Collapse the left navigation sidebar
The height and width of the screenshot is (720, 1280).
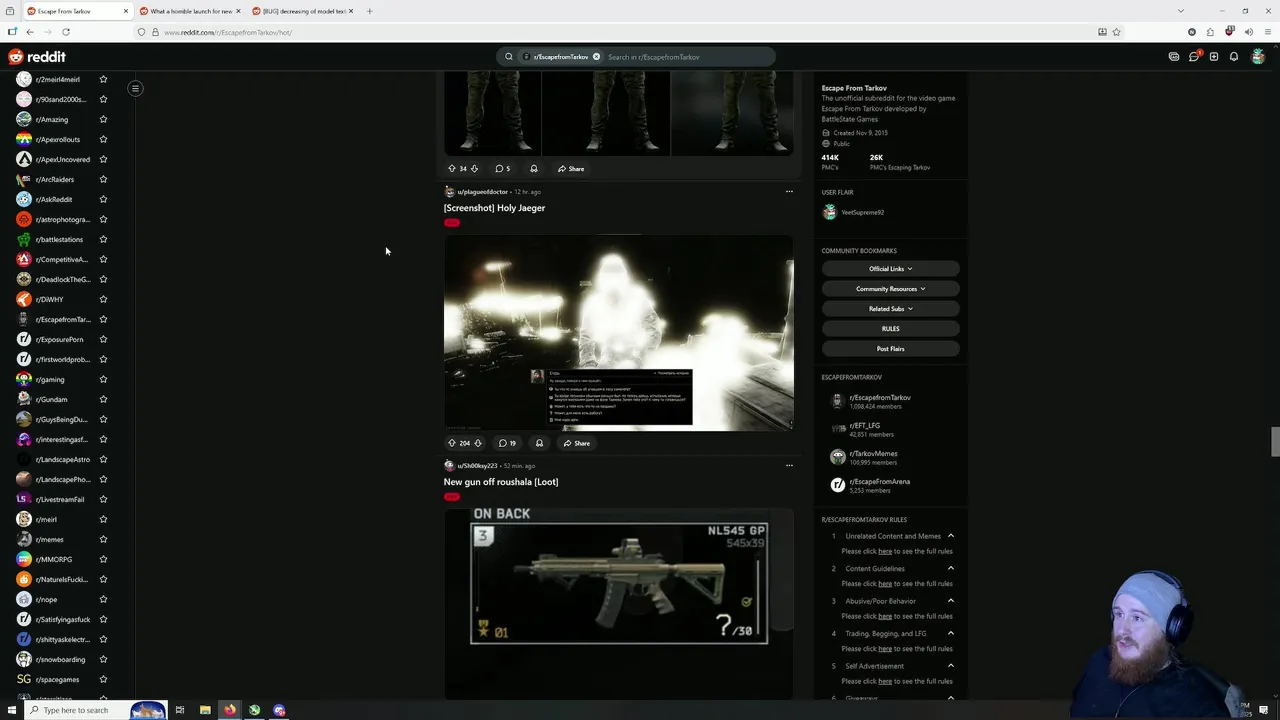tap(135, 88)
